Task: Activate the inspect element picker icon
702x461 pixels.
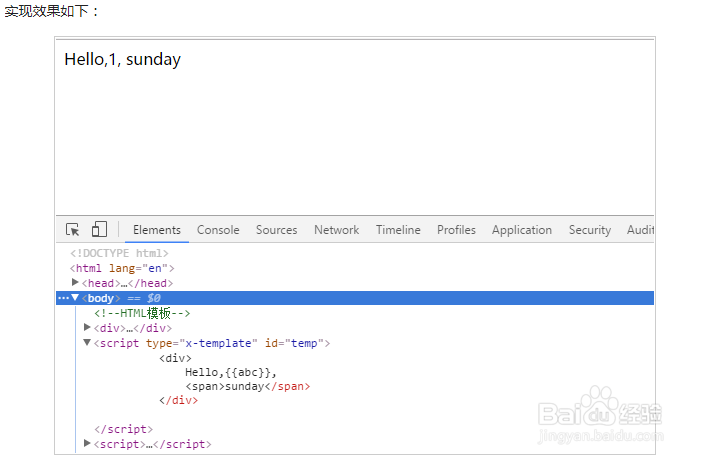Action: [73, 230]
